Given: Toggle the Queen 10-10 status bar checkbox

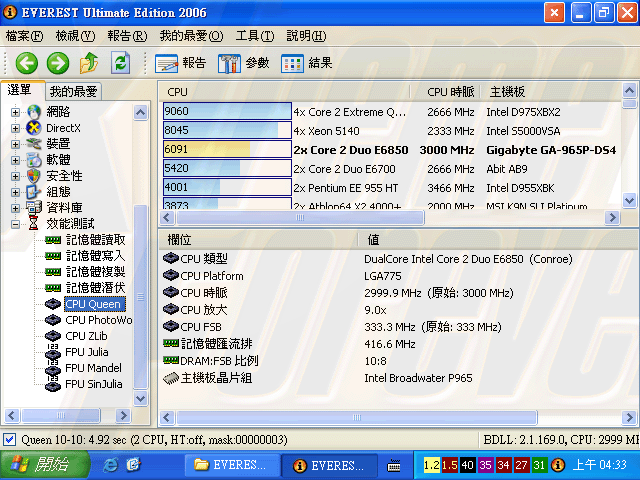Looking at the screenshot, I should click(x=10, y=440).
